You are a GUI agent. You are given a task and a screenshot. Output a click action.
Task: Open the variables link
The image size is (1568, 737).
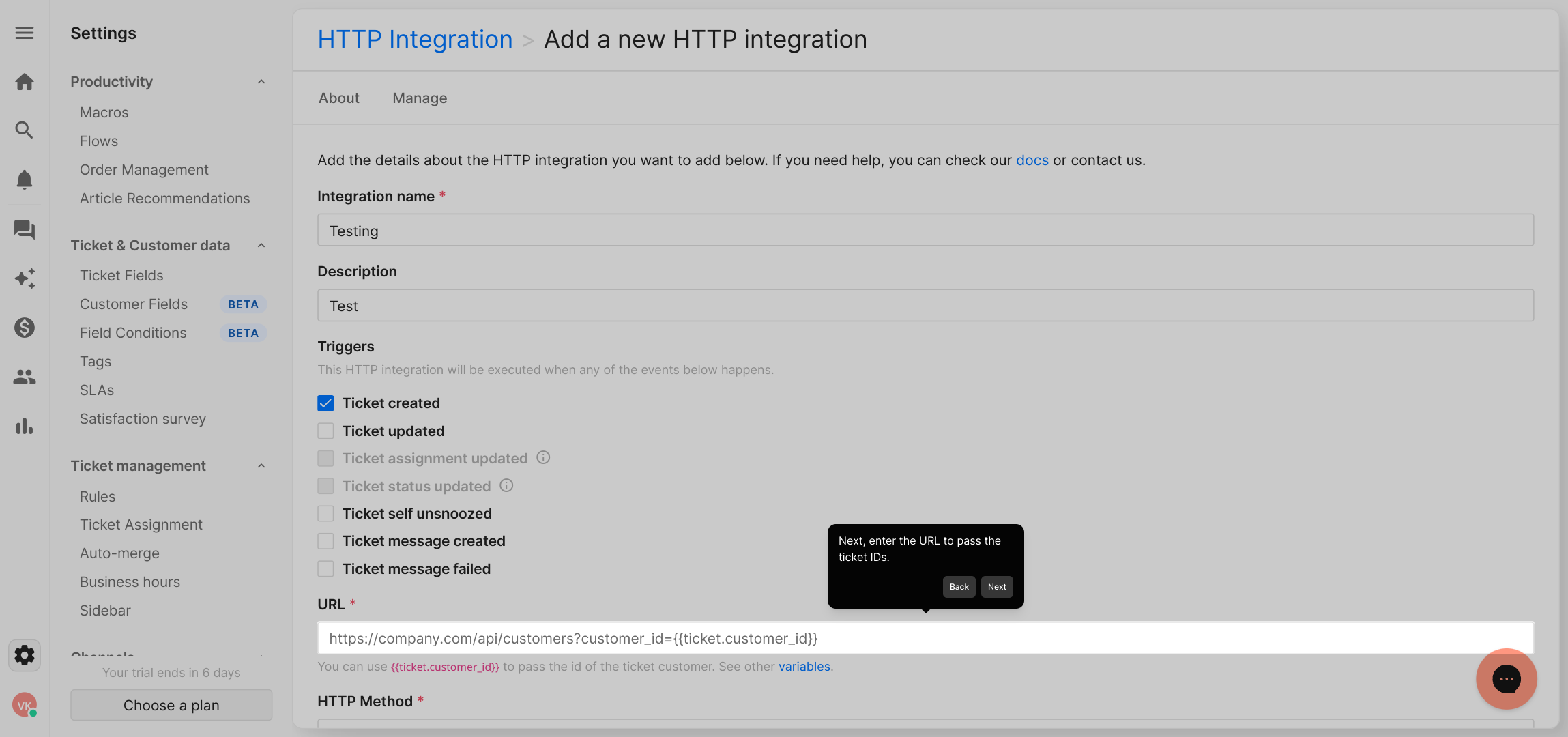coord(804,667)
